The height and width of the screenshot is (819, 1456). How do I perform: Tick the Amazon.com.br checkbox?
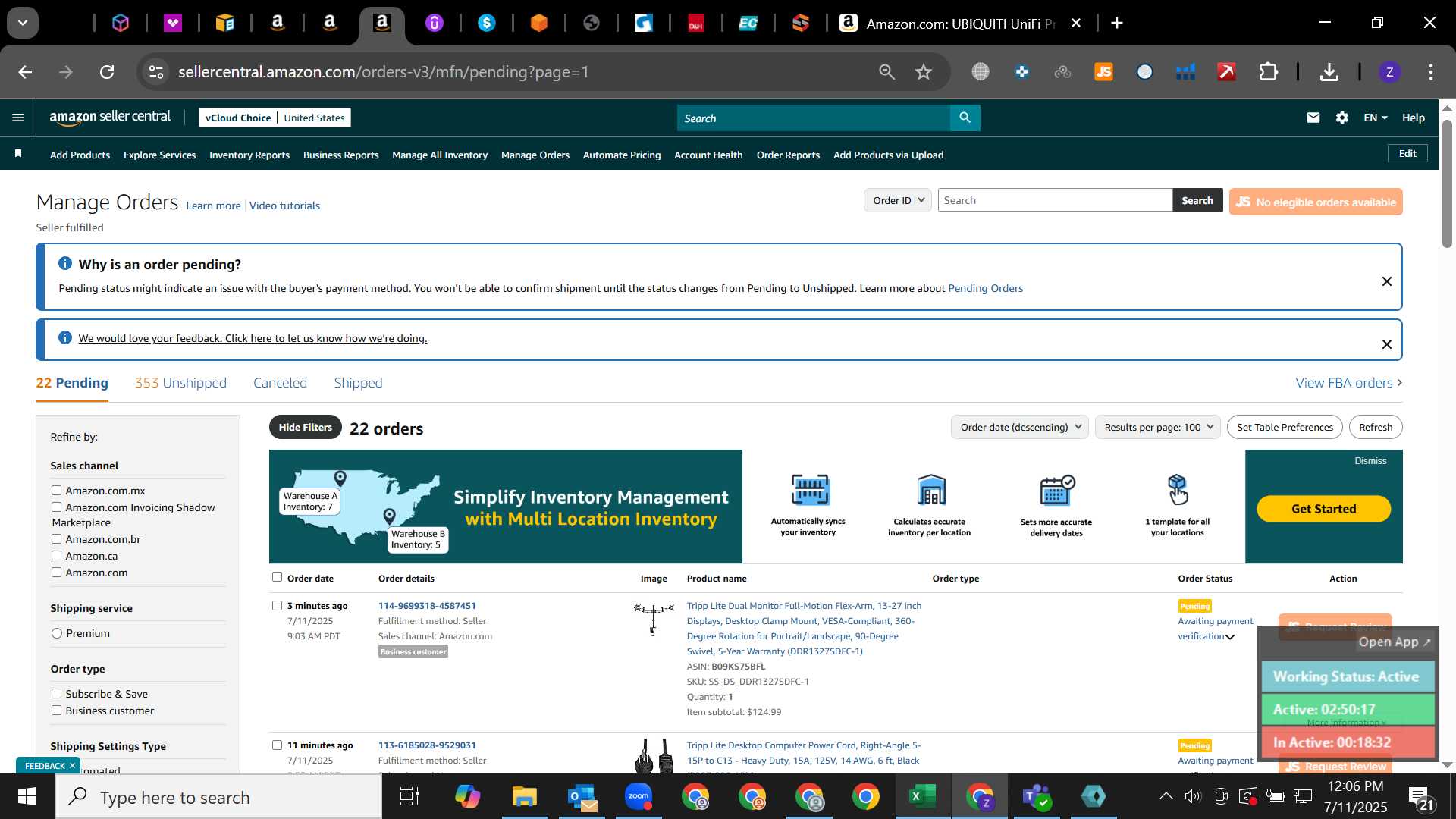[56, 539]
